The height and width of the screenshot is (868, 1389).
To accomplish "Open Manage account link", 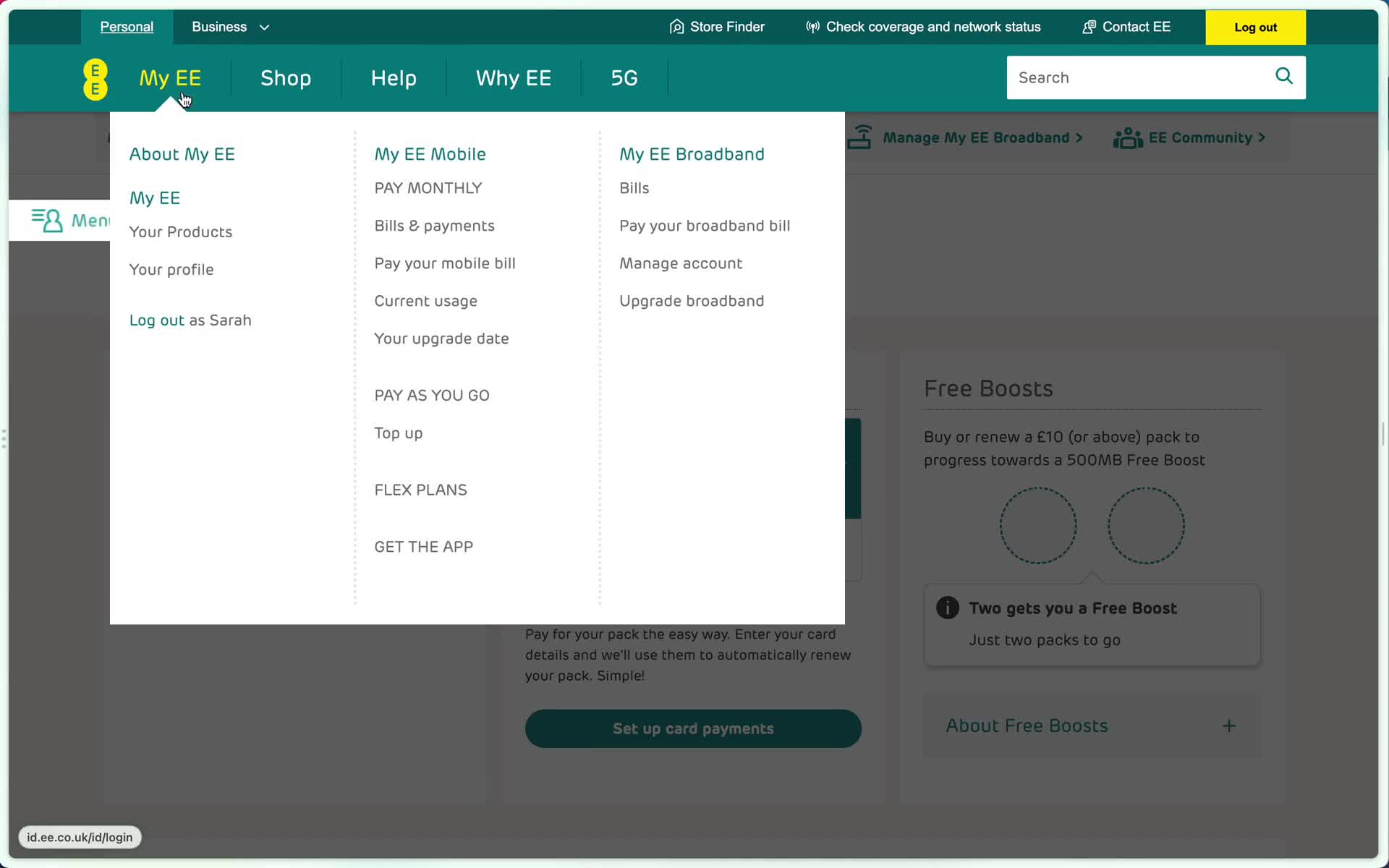I will point(681,263).
